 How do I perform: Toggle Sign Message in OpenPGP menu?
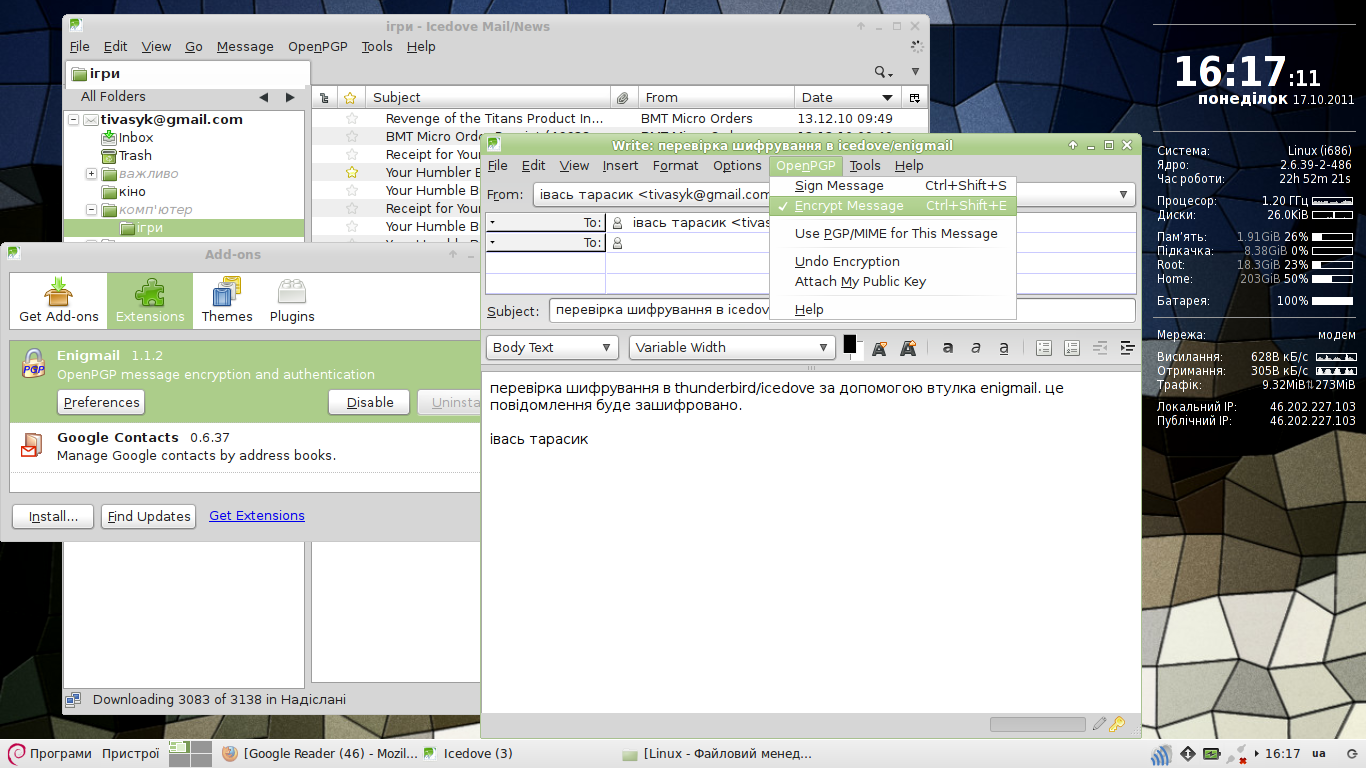click(893, 186)
